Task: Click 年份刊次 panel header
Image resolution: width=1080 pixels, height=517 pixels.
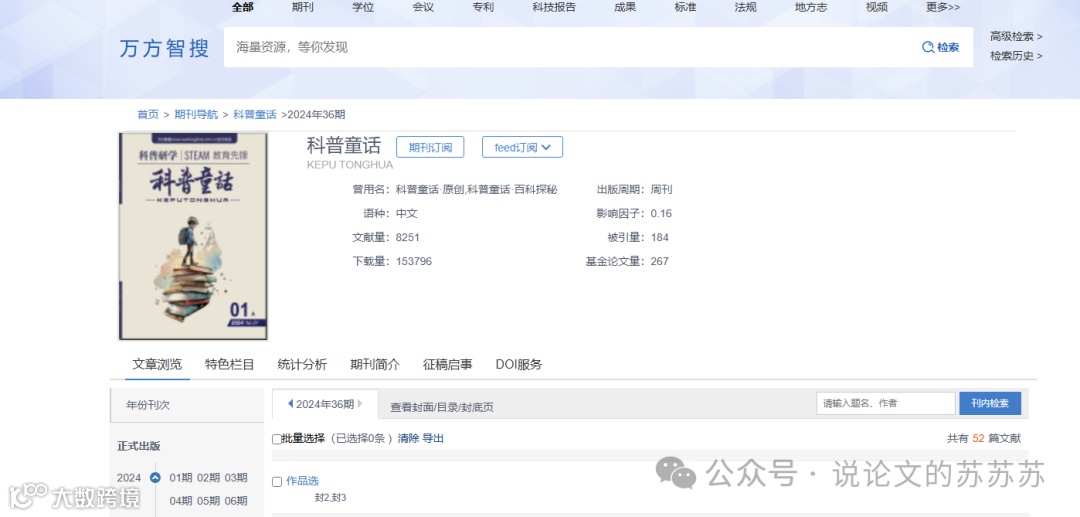Action: point(187,405)
